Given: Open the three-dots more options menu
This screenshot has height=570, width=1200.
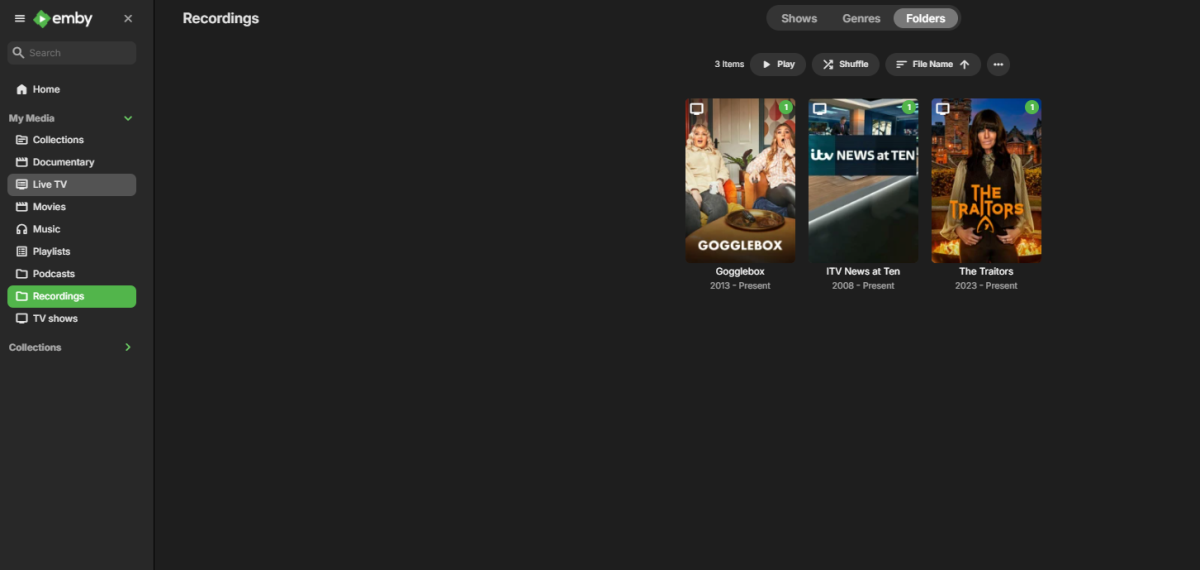Looking at the screenshot, I should (998, 64).
